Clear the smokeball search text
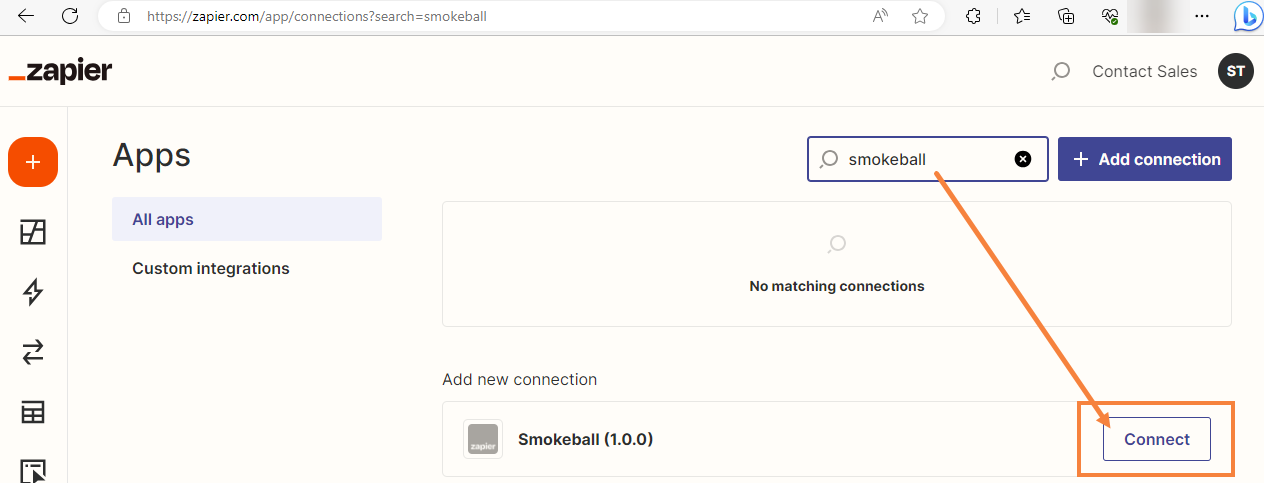1264x483 pixels. point(1023,159)
